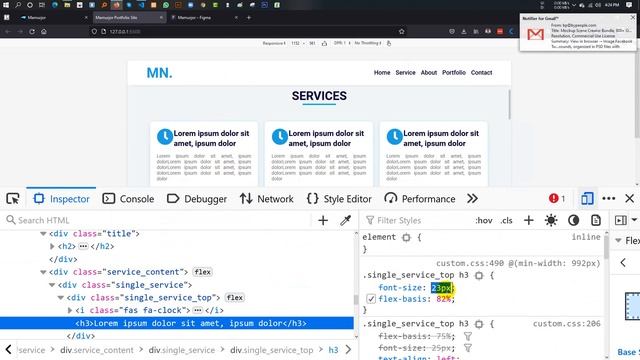Viewport: 640px width, 360px height.
Task: Click the Home link in page navigation
Action: (382, 73)
